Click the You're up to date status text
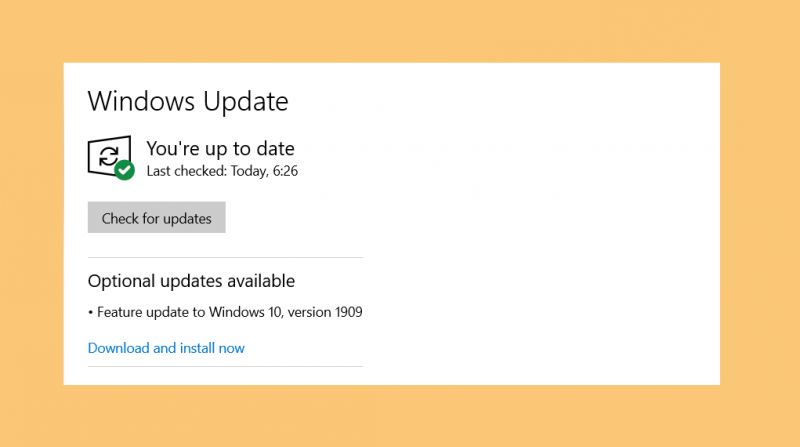The image size is (800, 447). [220, 148]
